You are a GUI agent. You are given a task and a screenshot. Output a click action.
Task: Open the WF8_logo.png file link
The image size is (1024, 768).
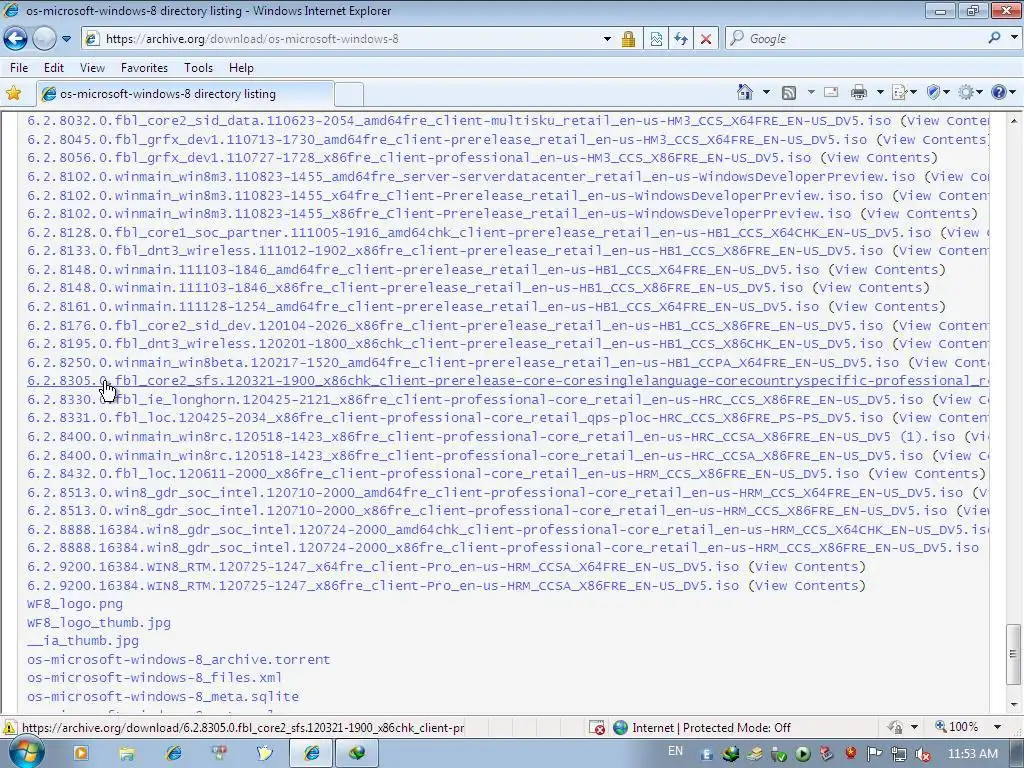[75, 604]
